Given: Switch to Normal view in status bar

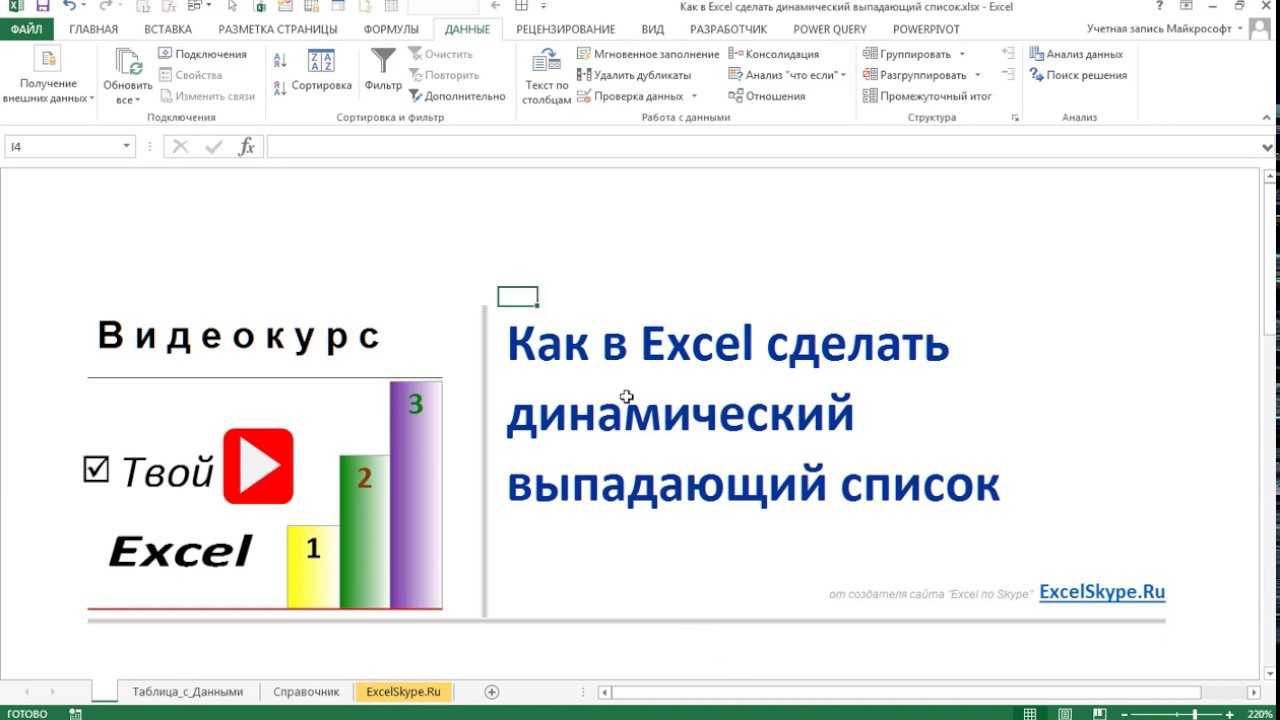Looking at the screenshot, I should (1030, 714).
